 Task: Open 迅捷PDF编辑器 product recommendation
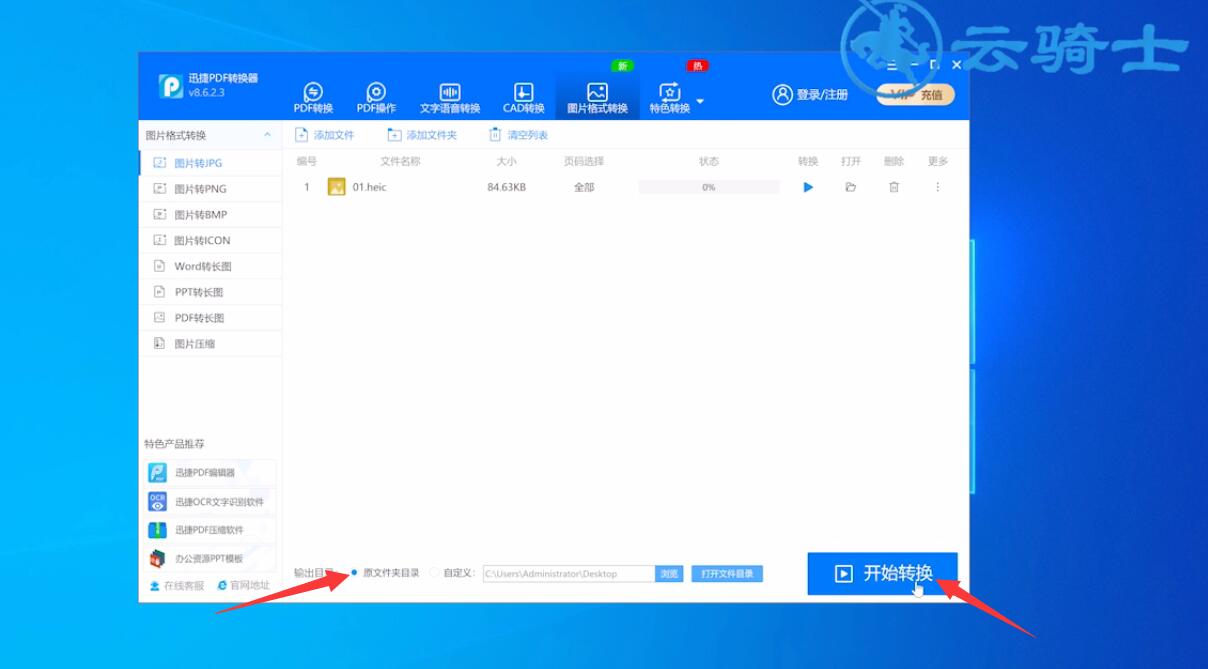pyautogui.click(x=212, y=473)
